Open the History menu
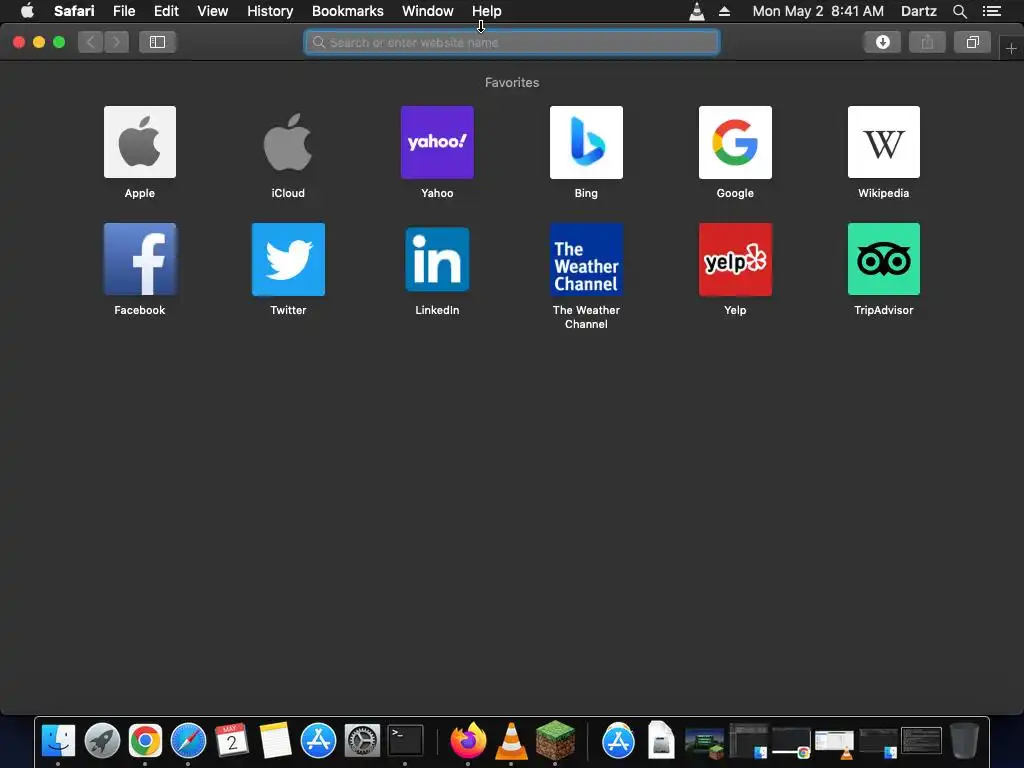The height and width of the screenshot is (768, 1024). (x=270, y=11)
